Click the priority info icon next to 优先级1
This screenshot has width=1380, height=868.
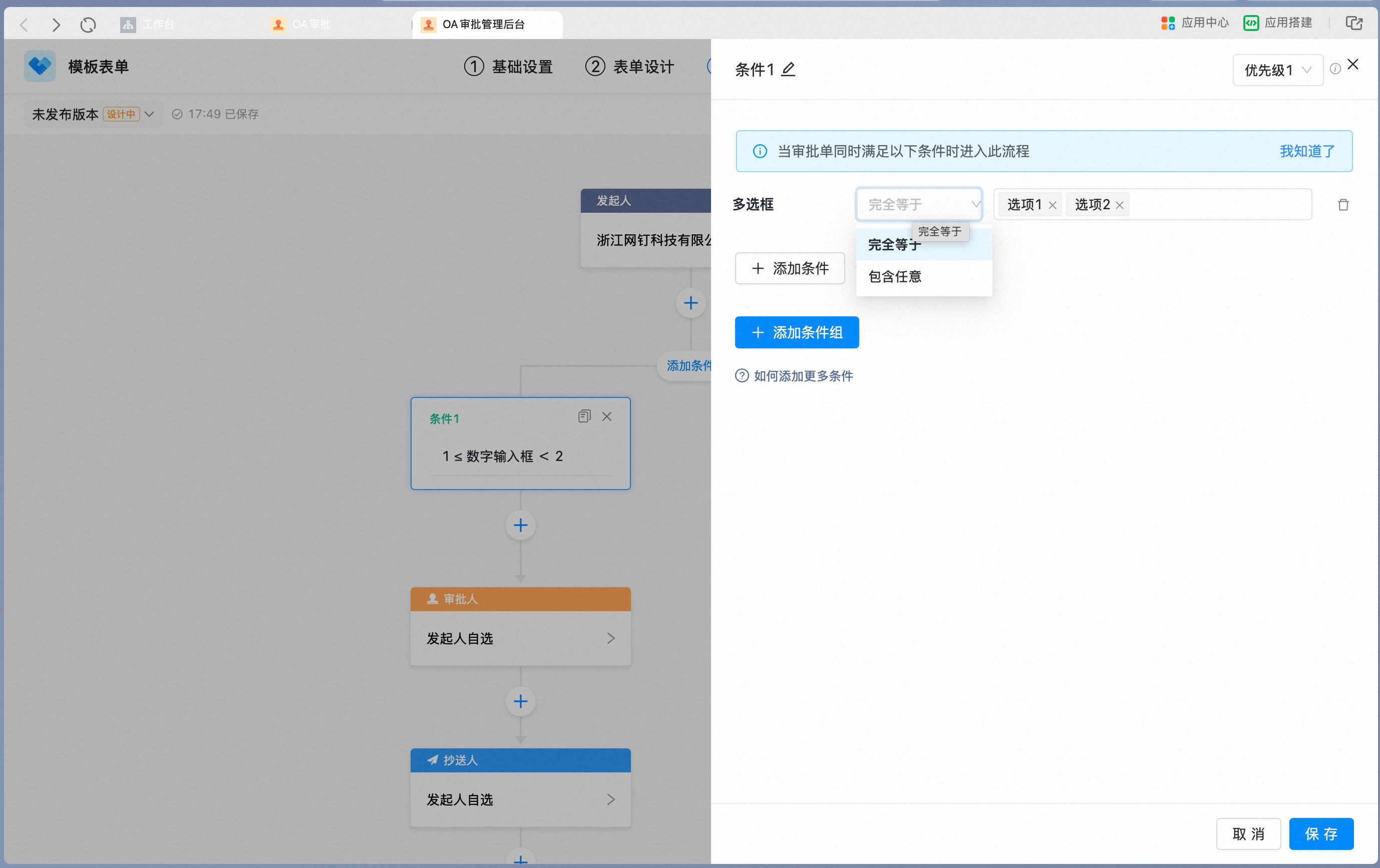point(1335,69)
